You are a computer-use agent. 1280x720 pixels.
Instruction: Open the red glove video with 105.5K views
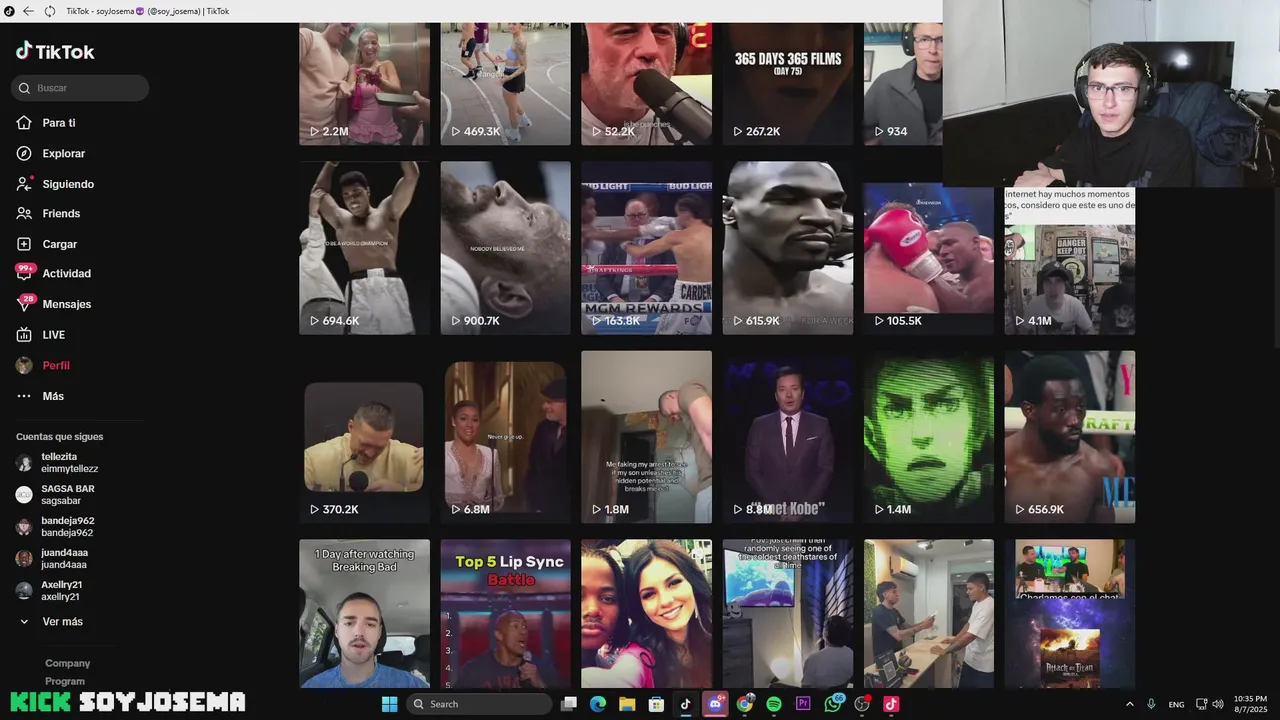(x=929, y=248)
